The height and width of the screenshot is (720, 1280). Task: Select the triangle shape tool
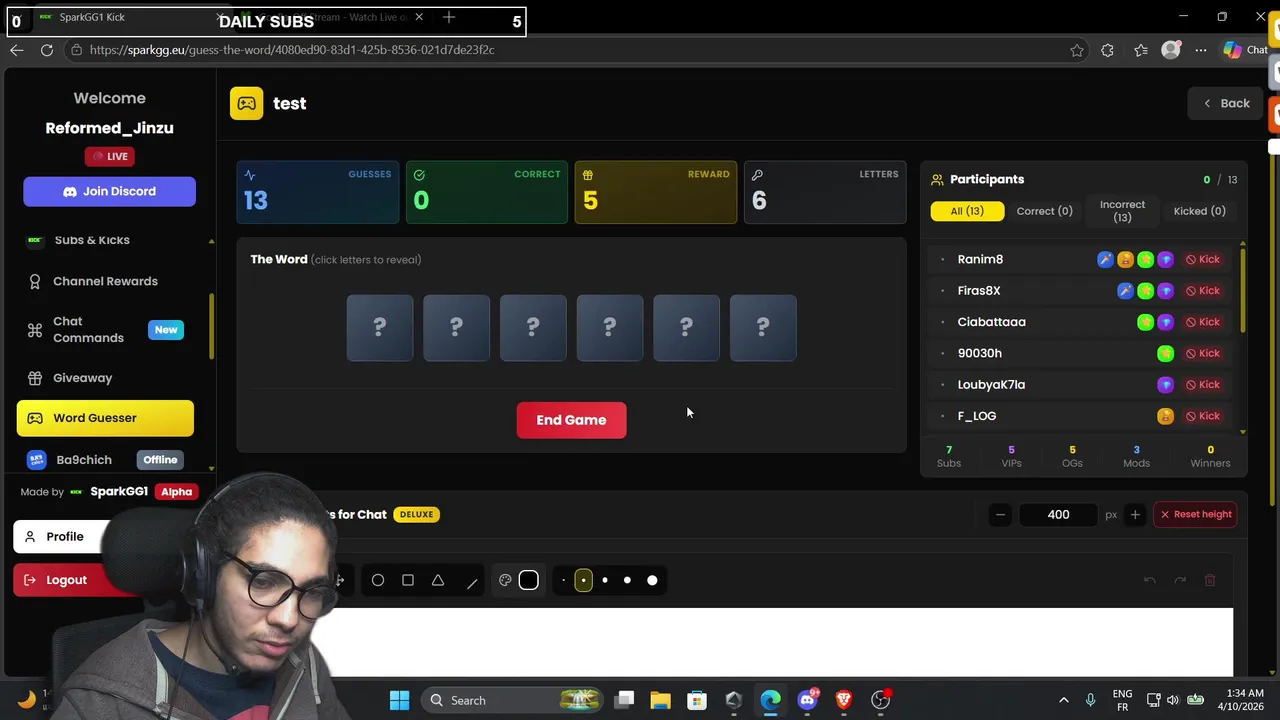pos(438,580)
